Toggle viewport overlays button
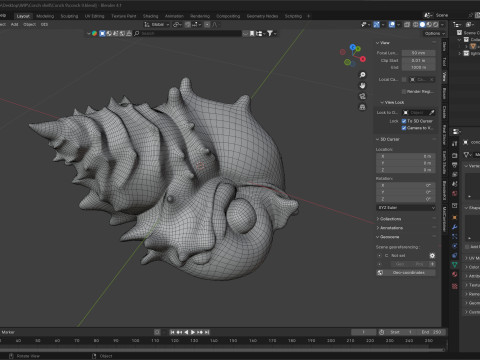This screenshot has width=480, height=360. 392,24
